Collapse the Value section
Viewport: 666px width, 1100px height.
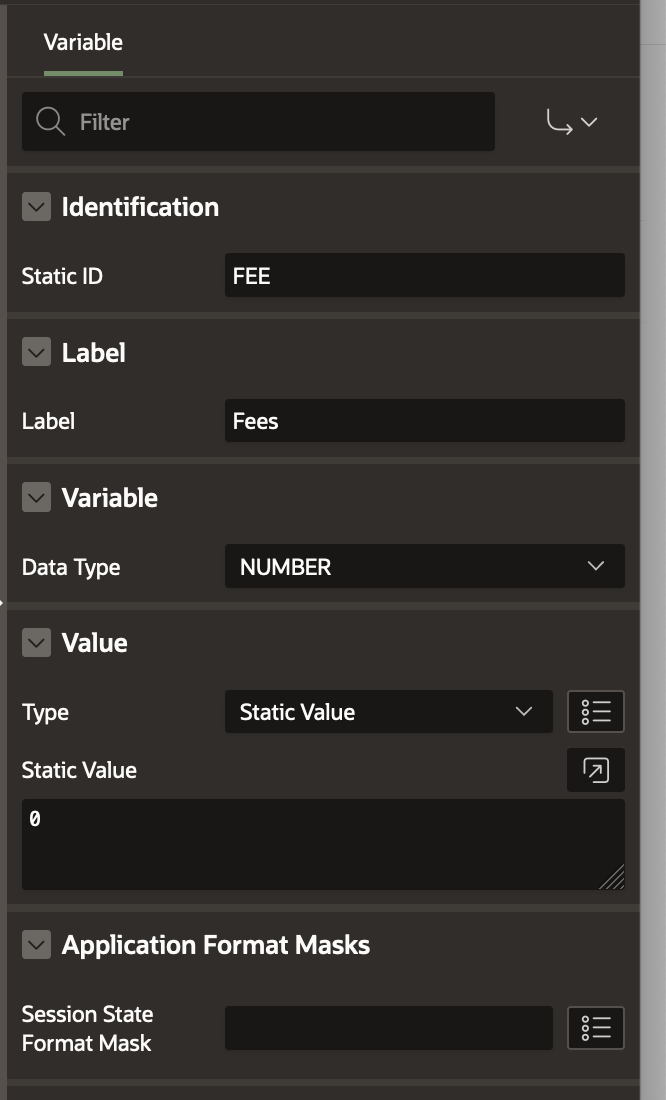click(36, 643)
